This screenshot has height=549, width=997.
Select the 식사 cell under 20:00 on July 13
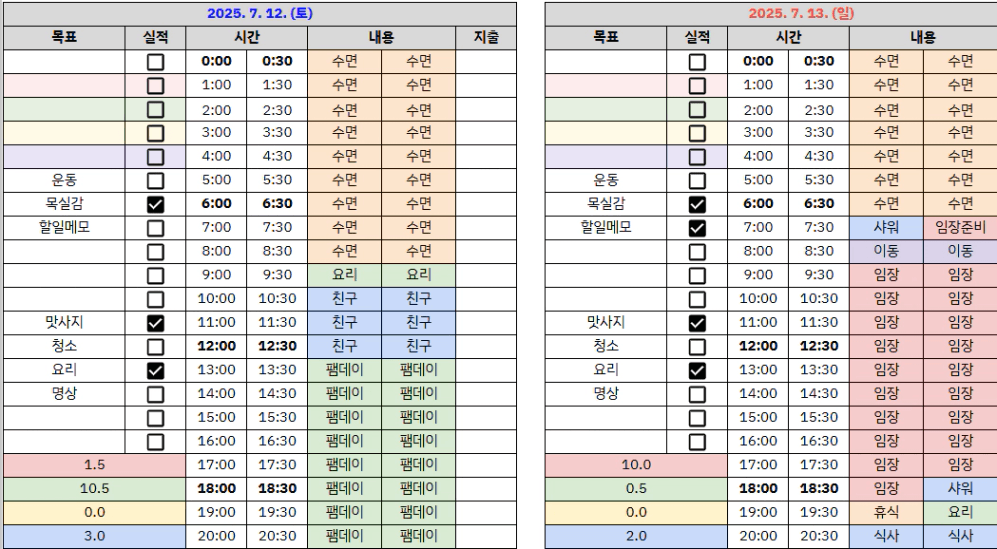pos(886,536)
